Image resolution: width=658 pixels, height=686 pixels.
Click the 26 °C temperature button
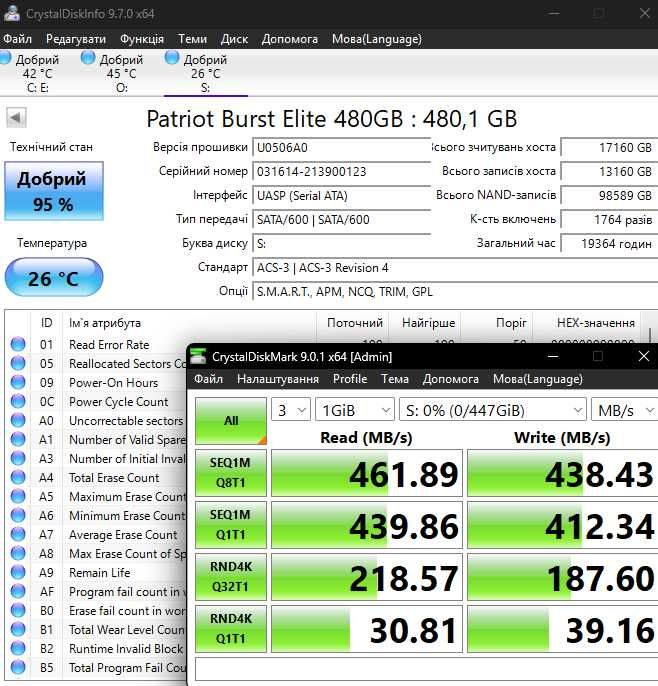(54, 278)
